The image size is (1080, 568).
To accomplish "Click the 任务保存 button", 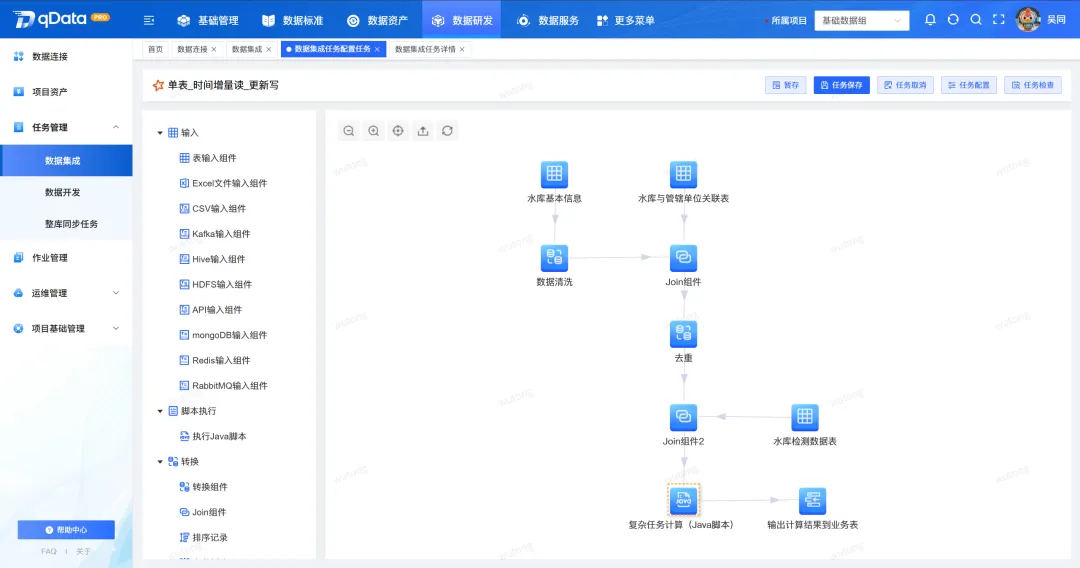I will 842,85.
